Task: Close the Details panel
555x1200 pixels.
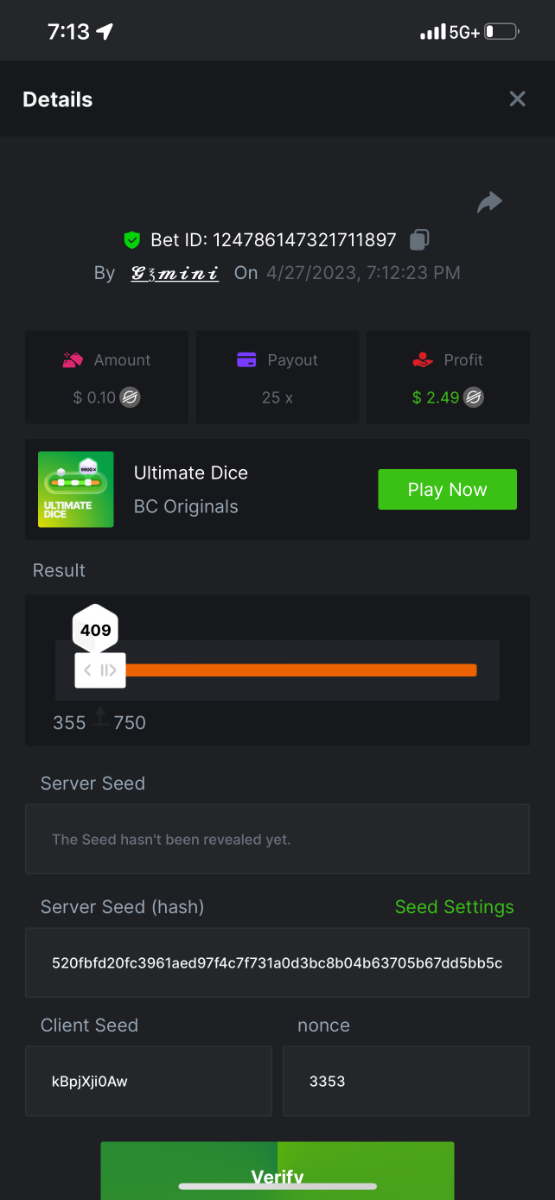Action: [x=517, y=99]
